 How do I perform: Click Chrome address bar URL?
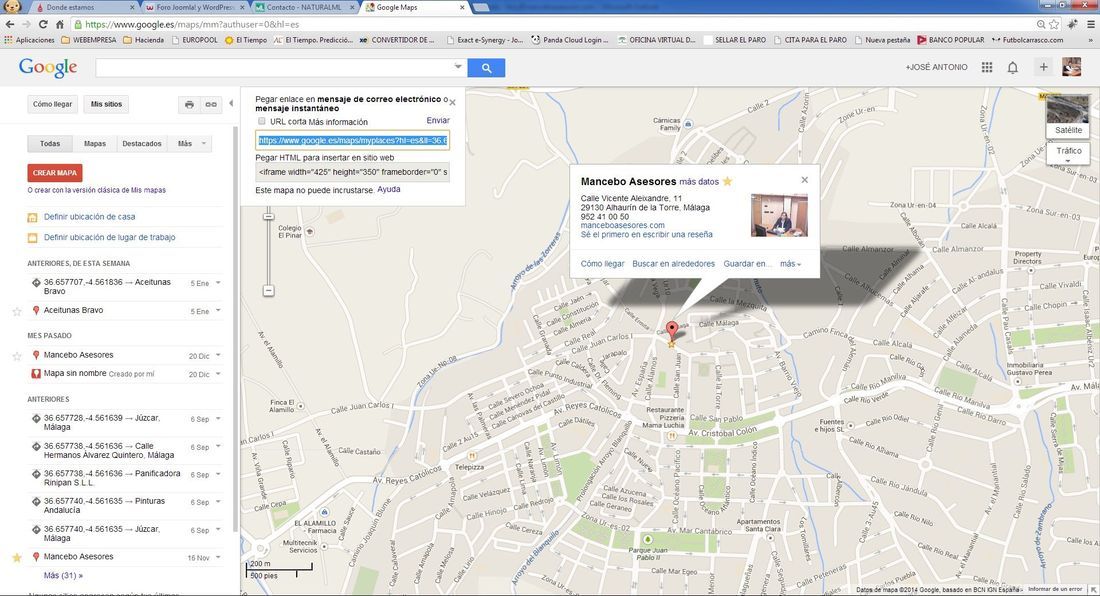(192, 25)
